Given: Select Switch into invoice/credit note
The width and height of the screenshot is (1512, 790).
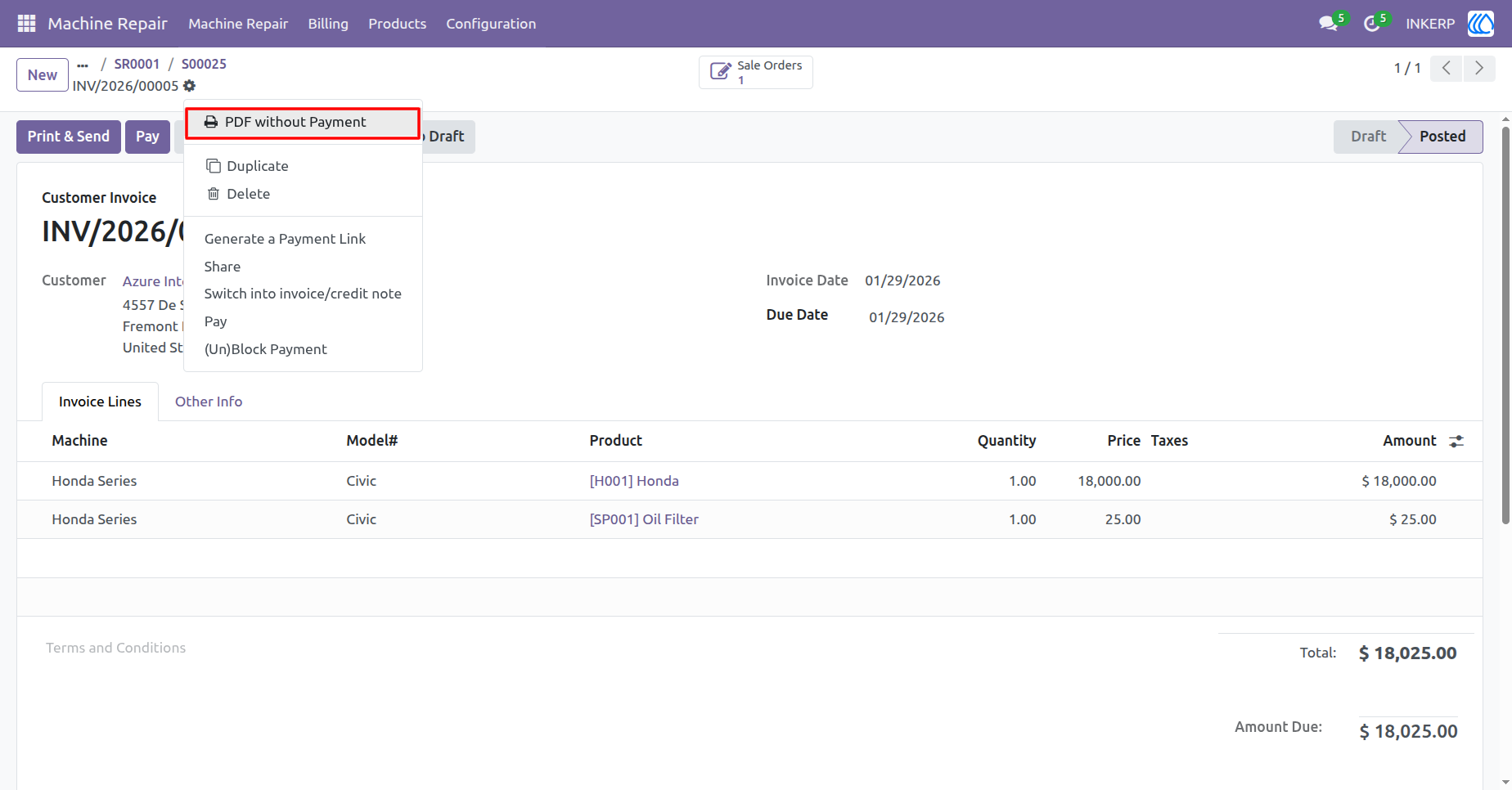Looking at the screenshot, I should (x=303, y=294).
